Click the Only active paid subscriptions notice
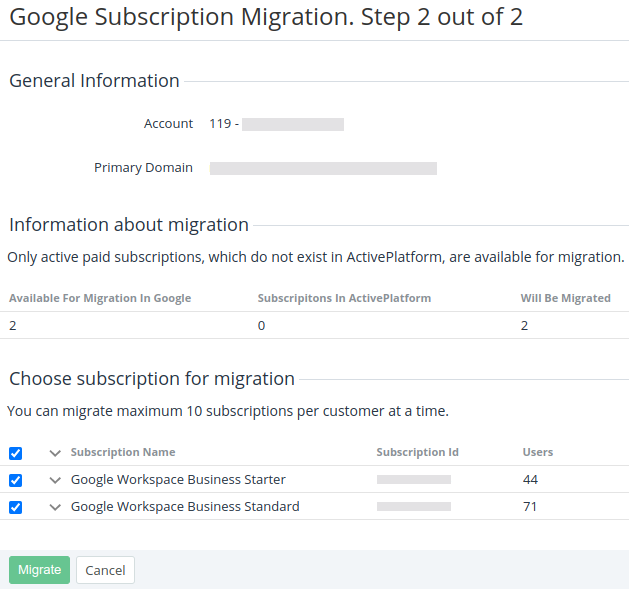 coord(316,257)
